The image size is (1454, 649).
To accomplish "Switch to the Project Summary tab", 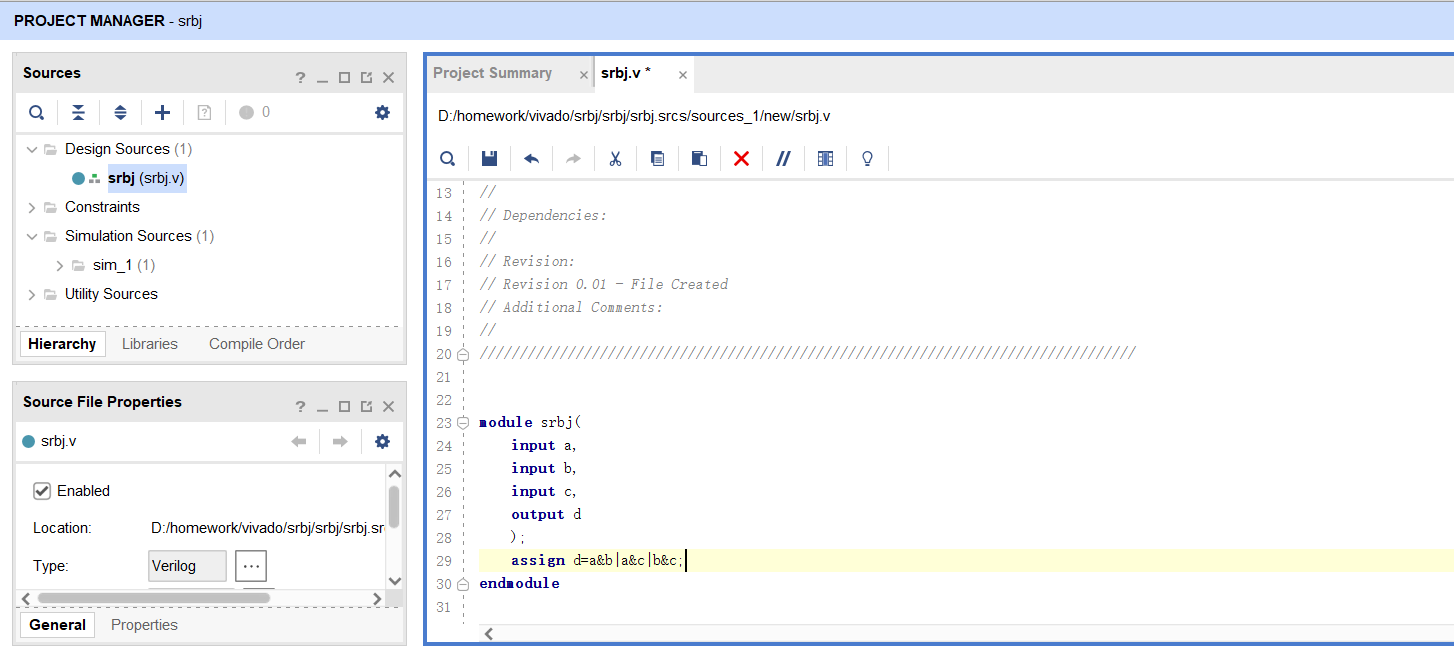I will [x=492, y=73].
